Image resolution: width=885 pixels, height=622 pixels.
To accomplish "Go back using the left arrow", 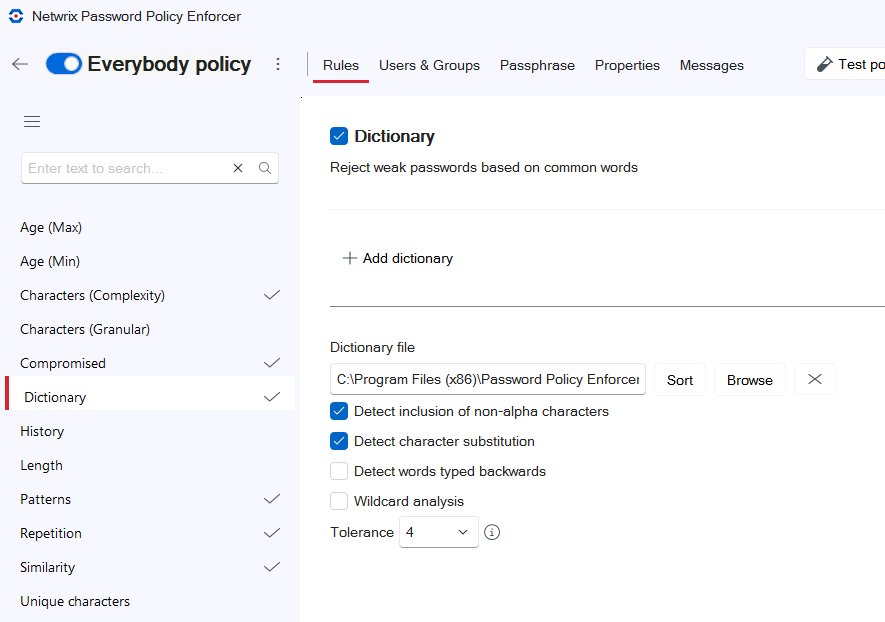I will click(20, 64).
